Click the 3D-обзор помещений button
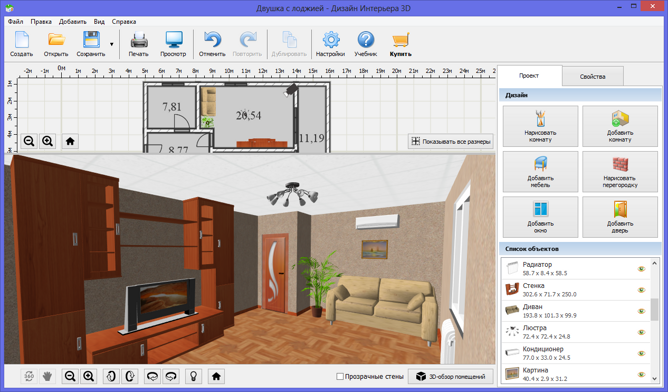The height and width of the screenshot is (392, 668). (x=451, y=377)
